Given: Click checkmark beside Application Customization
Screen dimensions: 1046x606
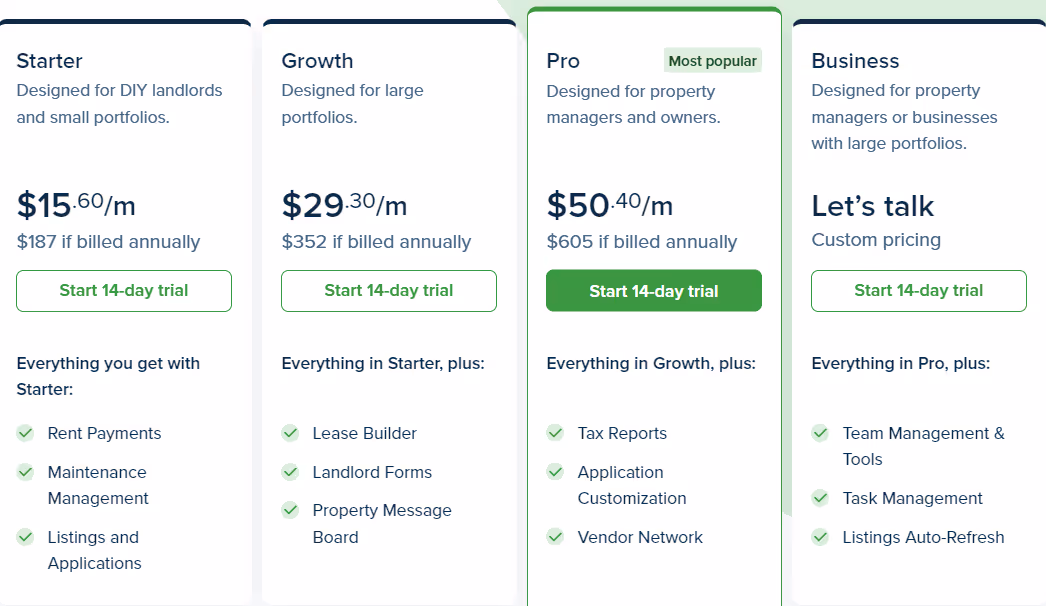Looking at the screenshot, I should [555, 473].
